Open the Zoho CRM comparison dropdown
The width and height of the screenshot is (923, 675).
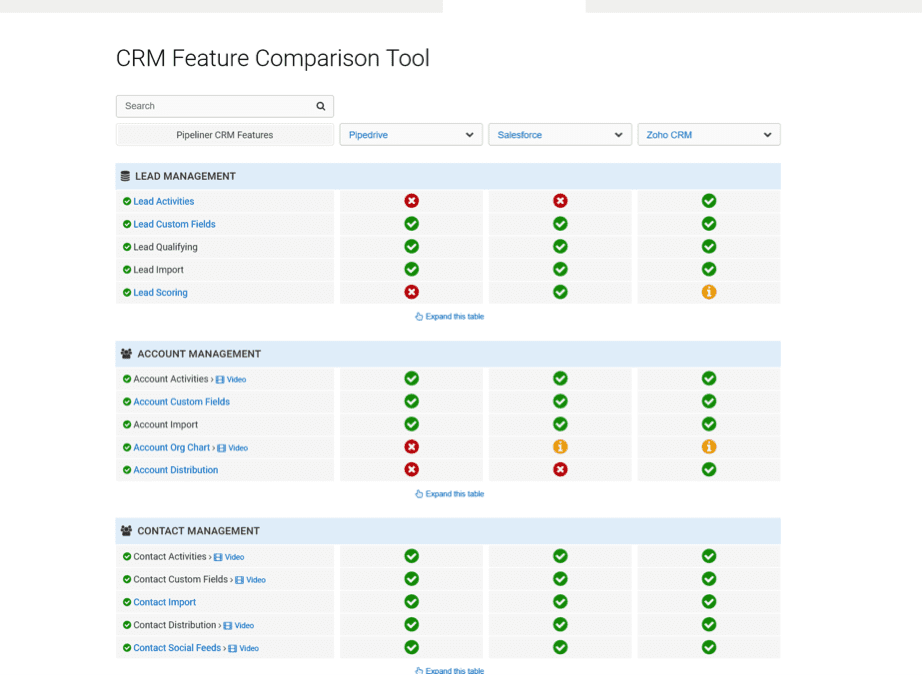709,135
